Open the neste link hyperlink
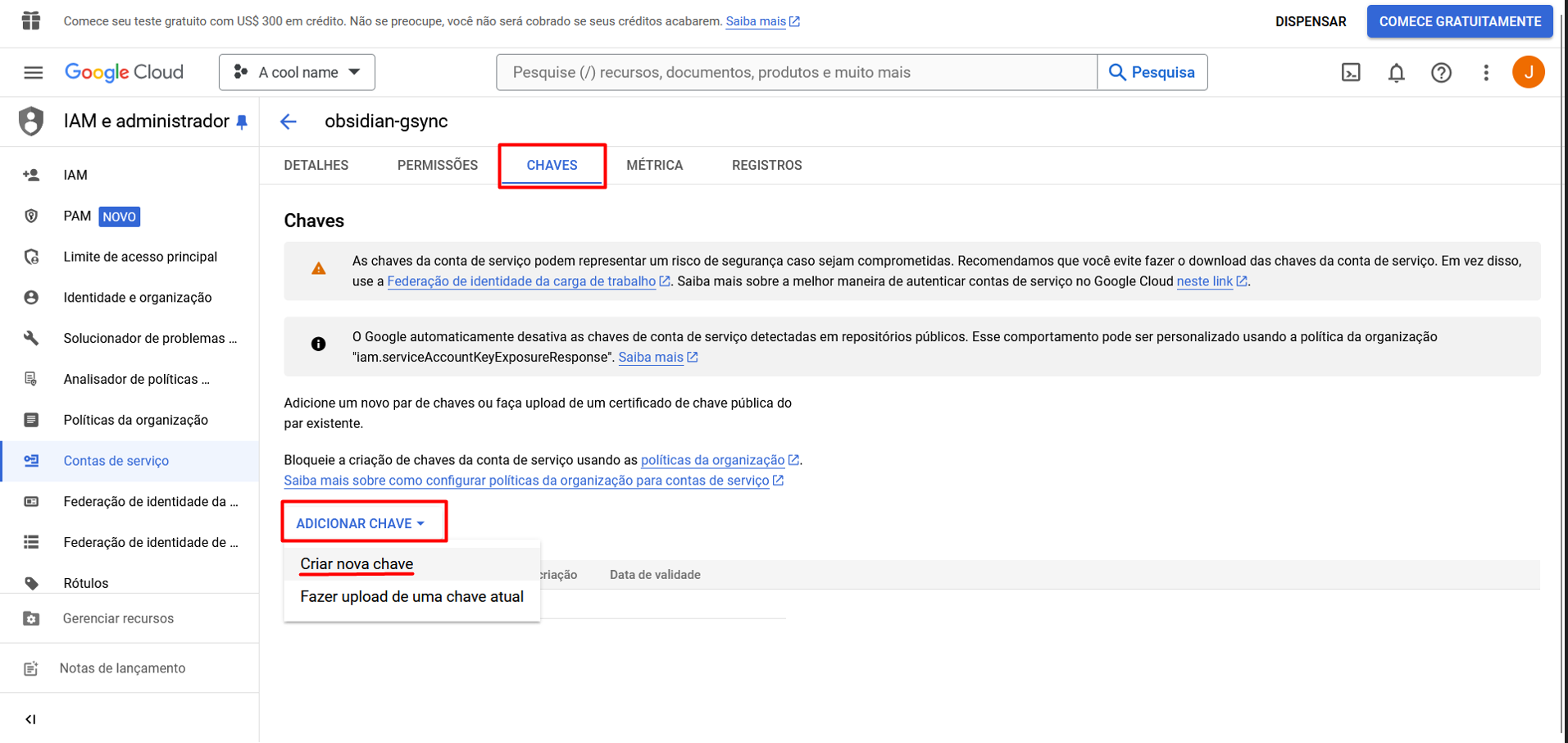This screenshot has height=743, width=1568. [1211, 281]
